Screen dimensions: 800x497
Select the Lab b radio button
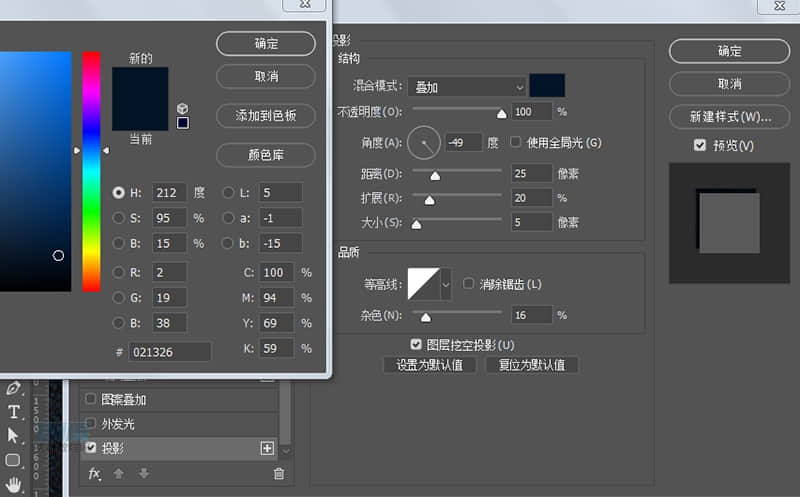coord(227,243)
